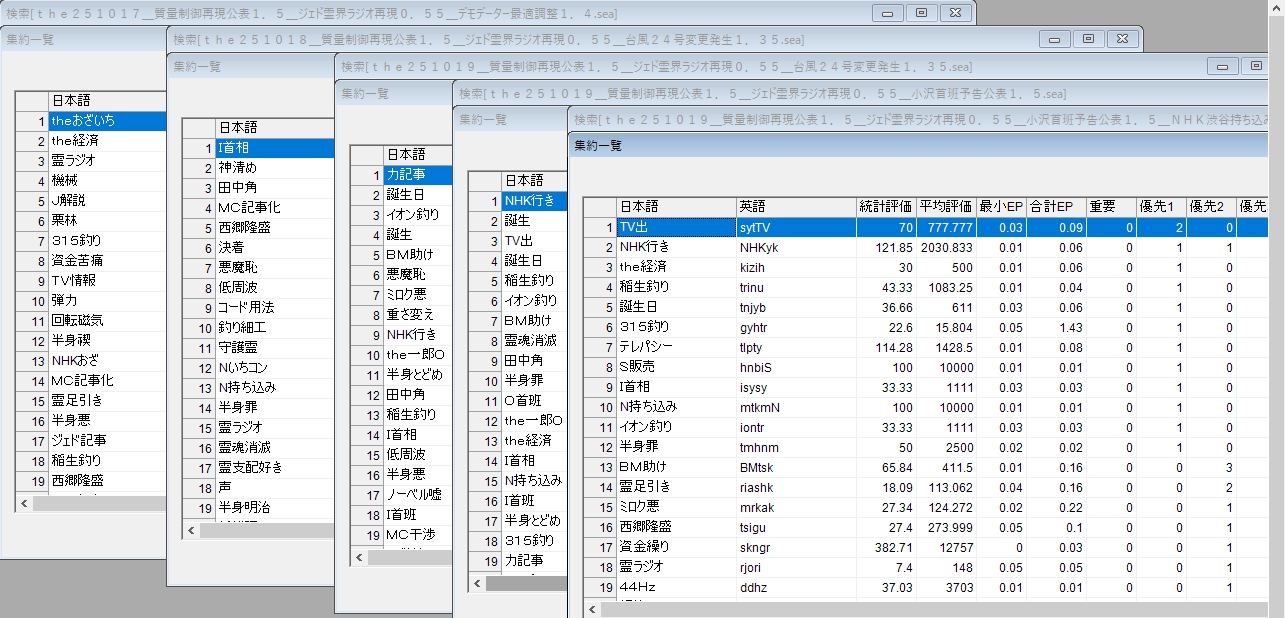Select the ノーベル嘘 entry
The height and width of the screenshot is (618, 1285).
point(415,495)
